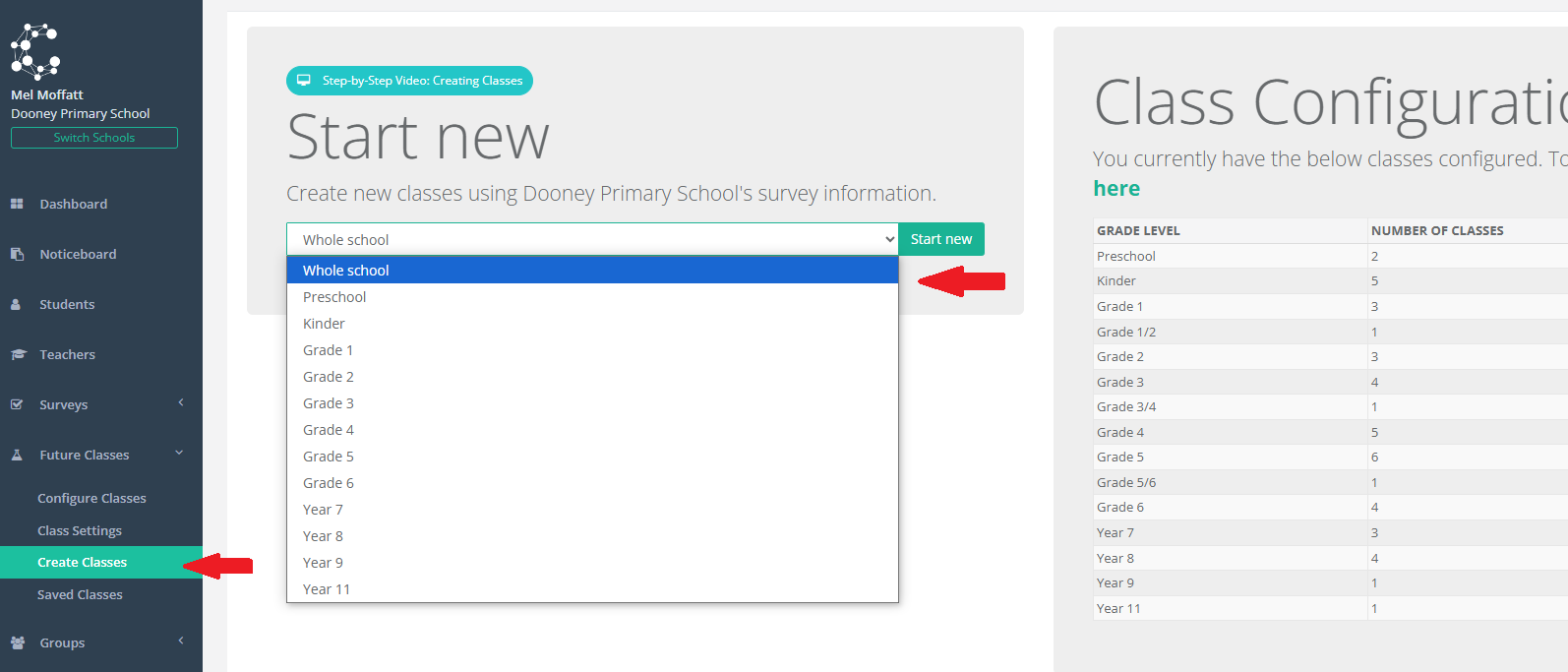Select Whole school in the dropdown list

[x=592, y=271]
